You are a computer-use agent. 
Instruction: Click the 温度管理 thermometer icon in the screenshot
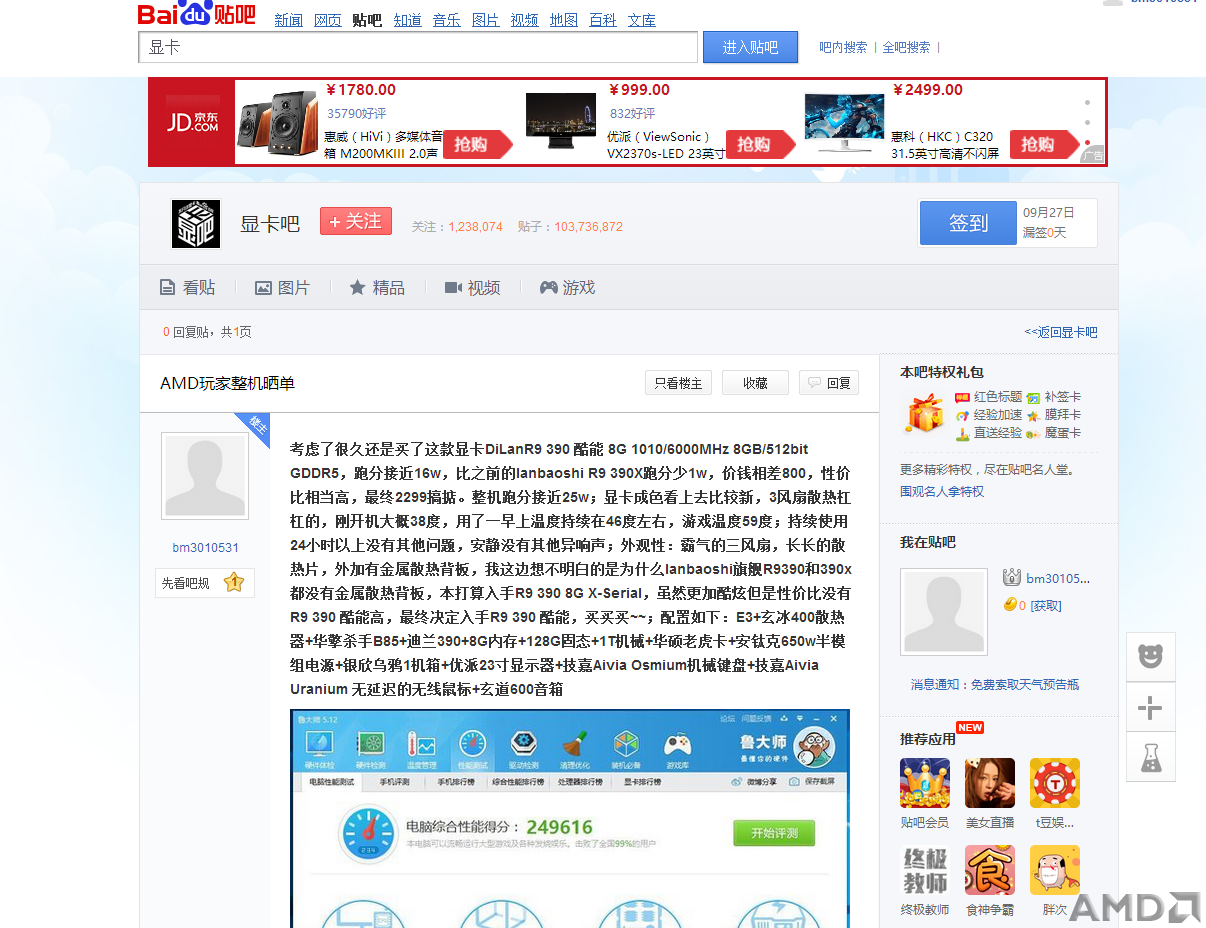pos(422,746)
